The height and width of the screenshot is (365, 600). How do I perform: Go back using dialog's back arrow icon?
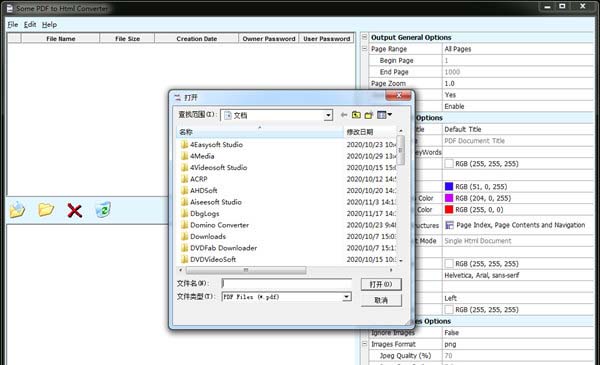pyautogui.click(x=344, y=115)
